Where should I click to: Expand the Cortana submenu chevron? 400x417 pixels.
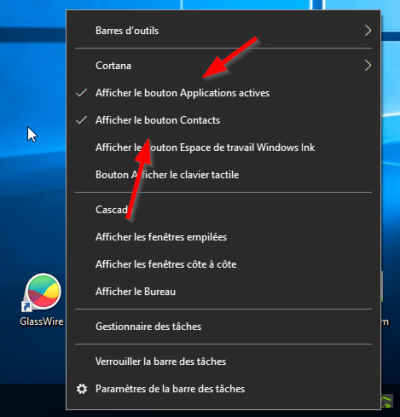(368, 65)
